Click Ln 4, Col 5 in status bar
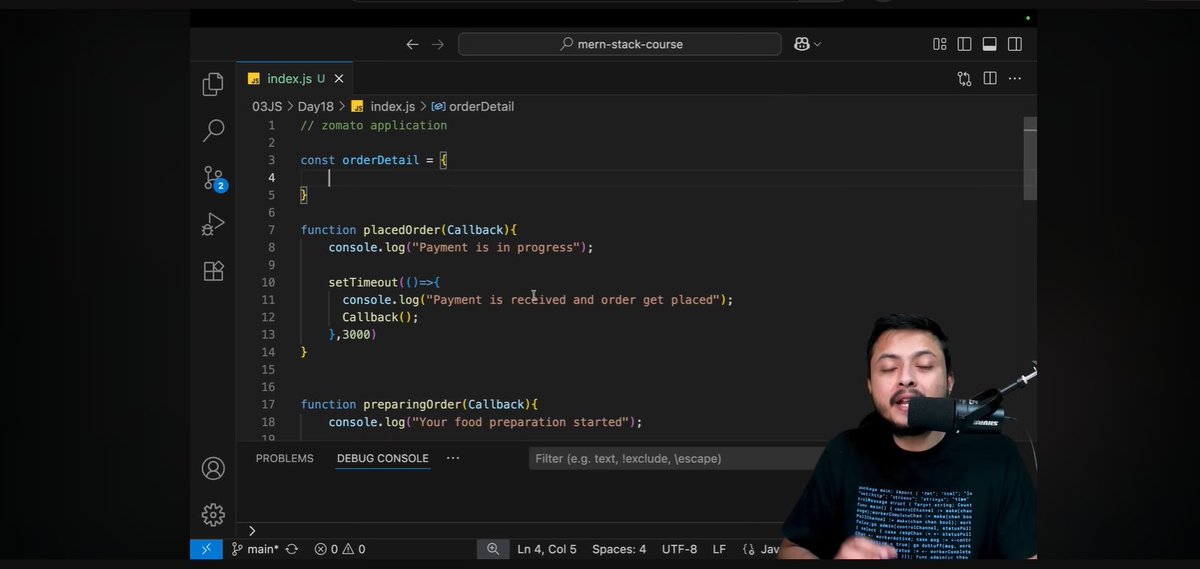 tap(547, 549)
